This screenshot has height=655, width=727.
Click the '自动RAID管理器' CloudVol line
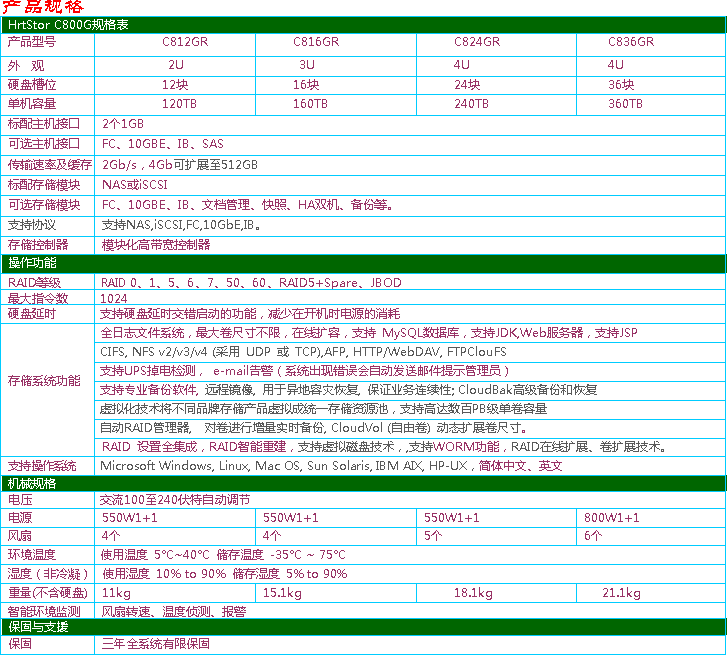[313, 428]
